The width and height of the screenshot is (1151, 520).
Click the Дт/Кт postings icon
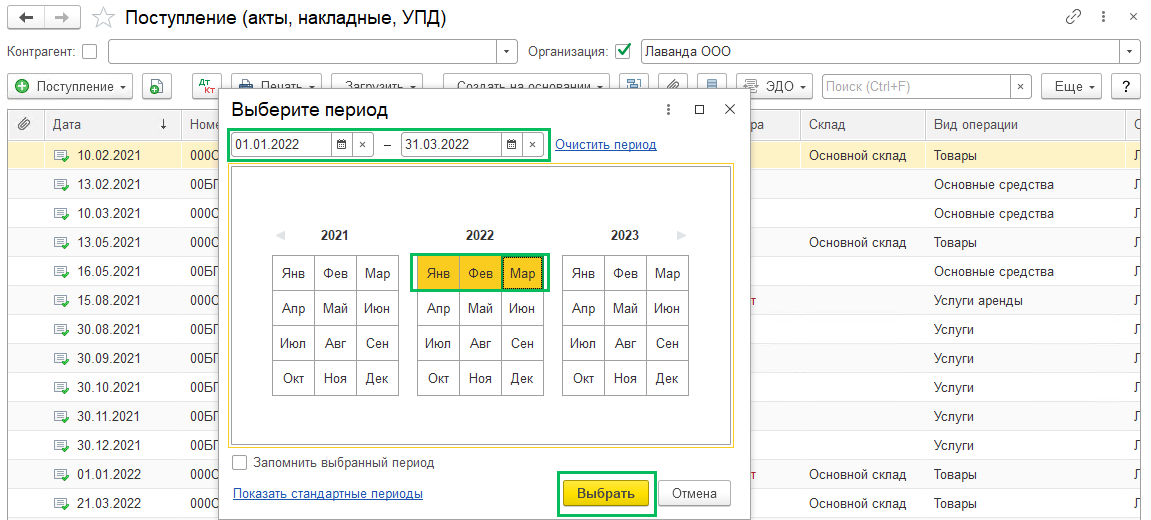206,87
